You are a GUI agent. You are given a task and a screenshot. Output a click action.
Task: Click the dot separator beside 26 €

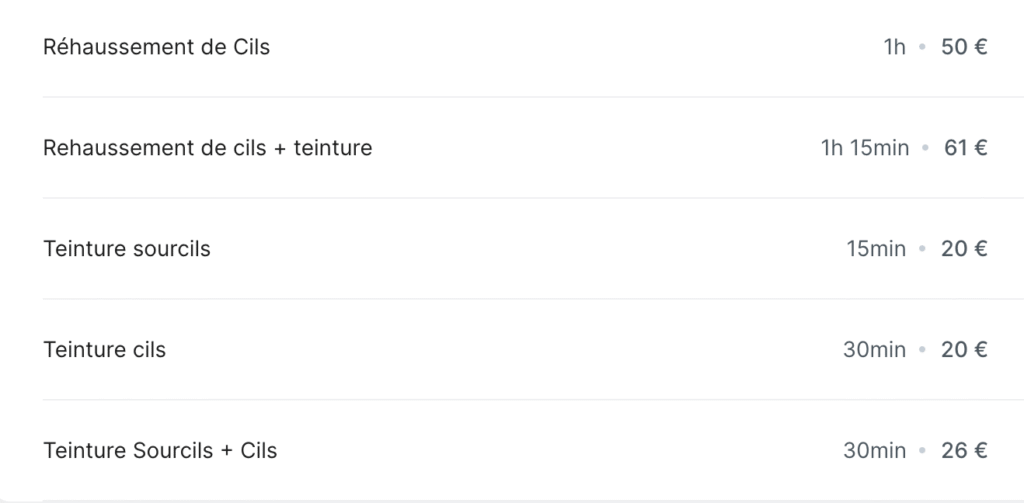coord(922,451)
